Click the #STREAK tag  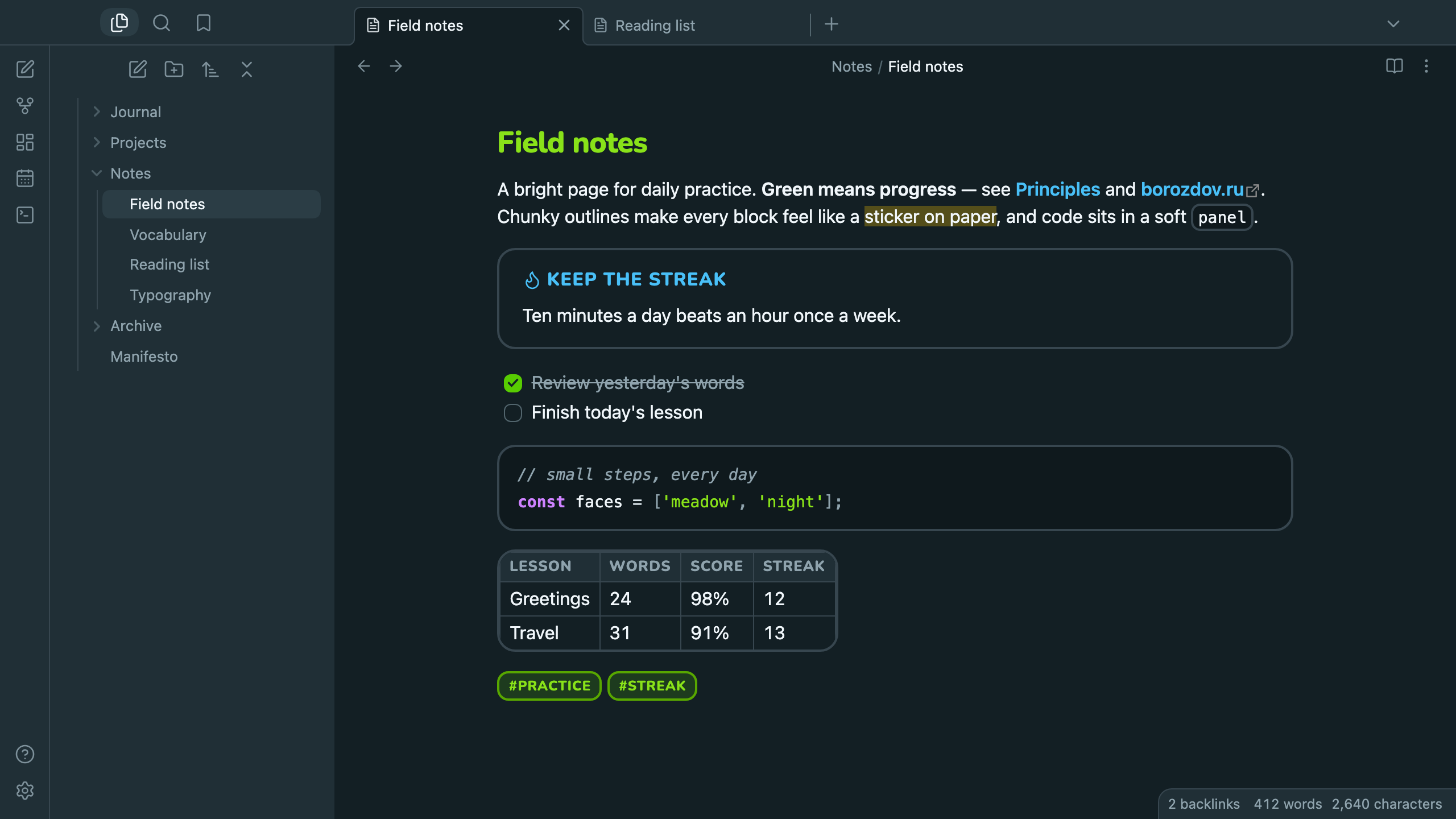[x=652, y=686]
